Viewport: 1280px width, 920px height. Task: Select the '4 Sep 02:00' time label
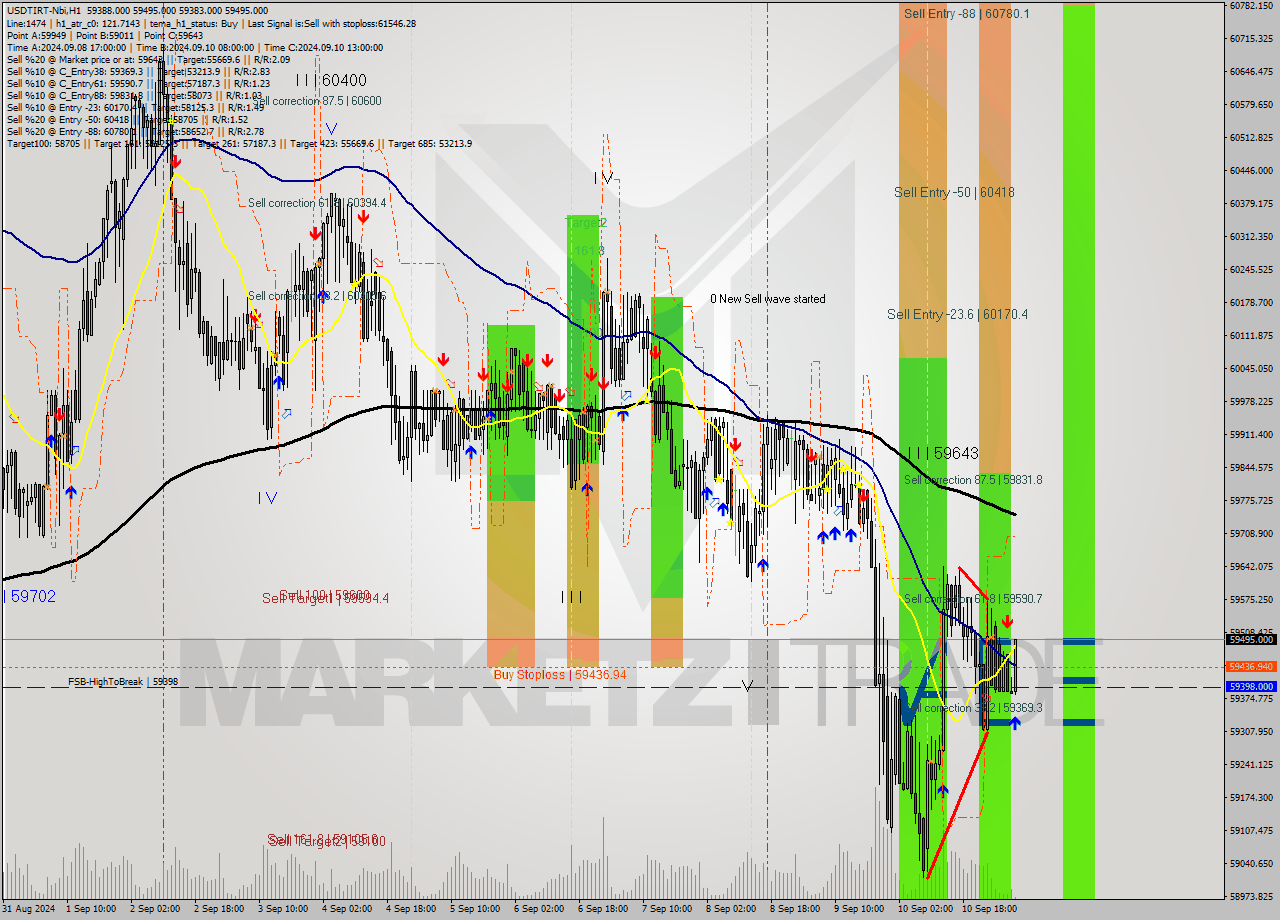pyautogui.click(x=348, y=909)
